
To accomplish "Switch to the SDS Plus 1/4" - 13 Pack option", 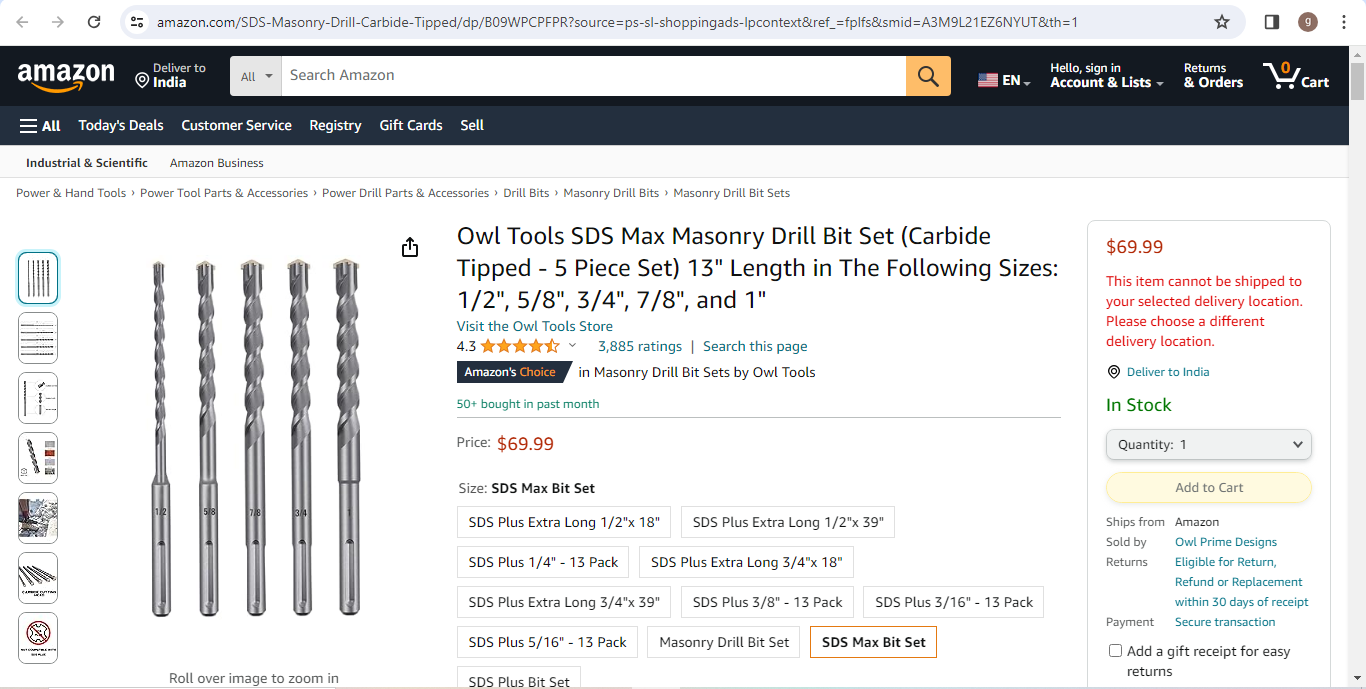I will click(542, 562).
